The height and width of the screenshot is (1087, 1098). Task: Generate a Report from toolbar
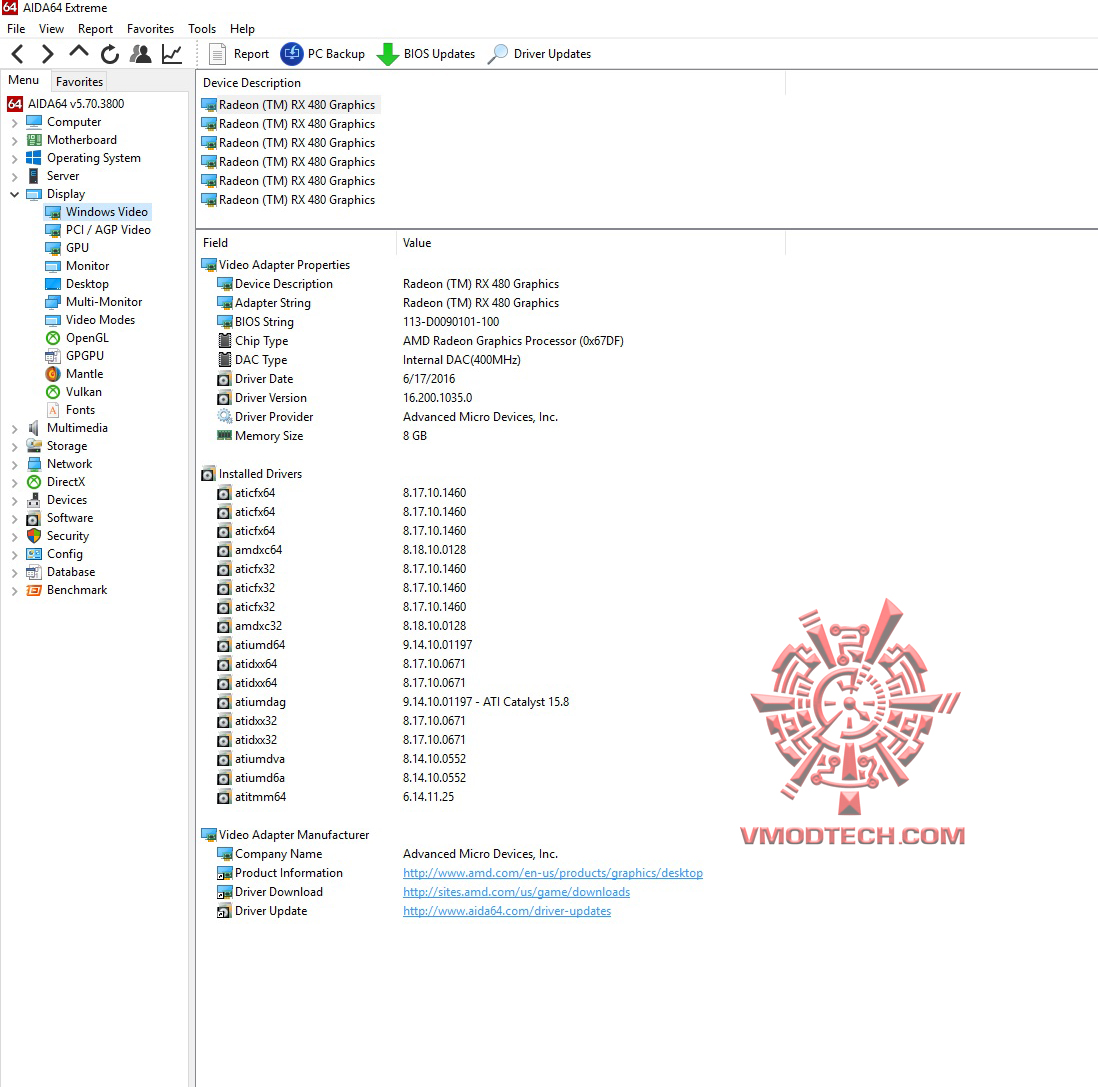(239, 54)
